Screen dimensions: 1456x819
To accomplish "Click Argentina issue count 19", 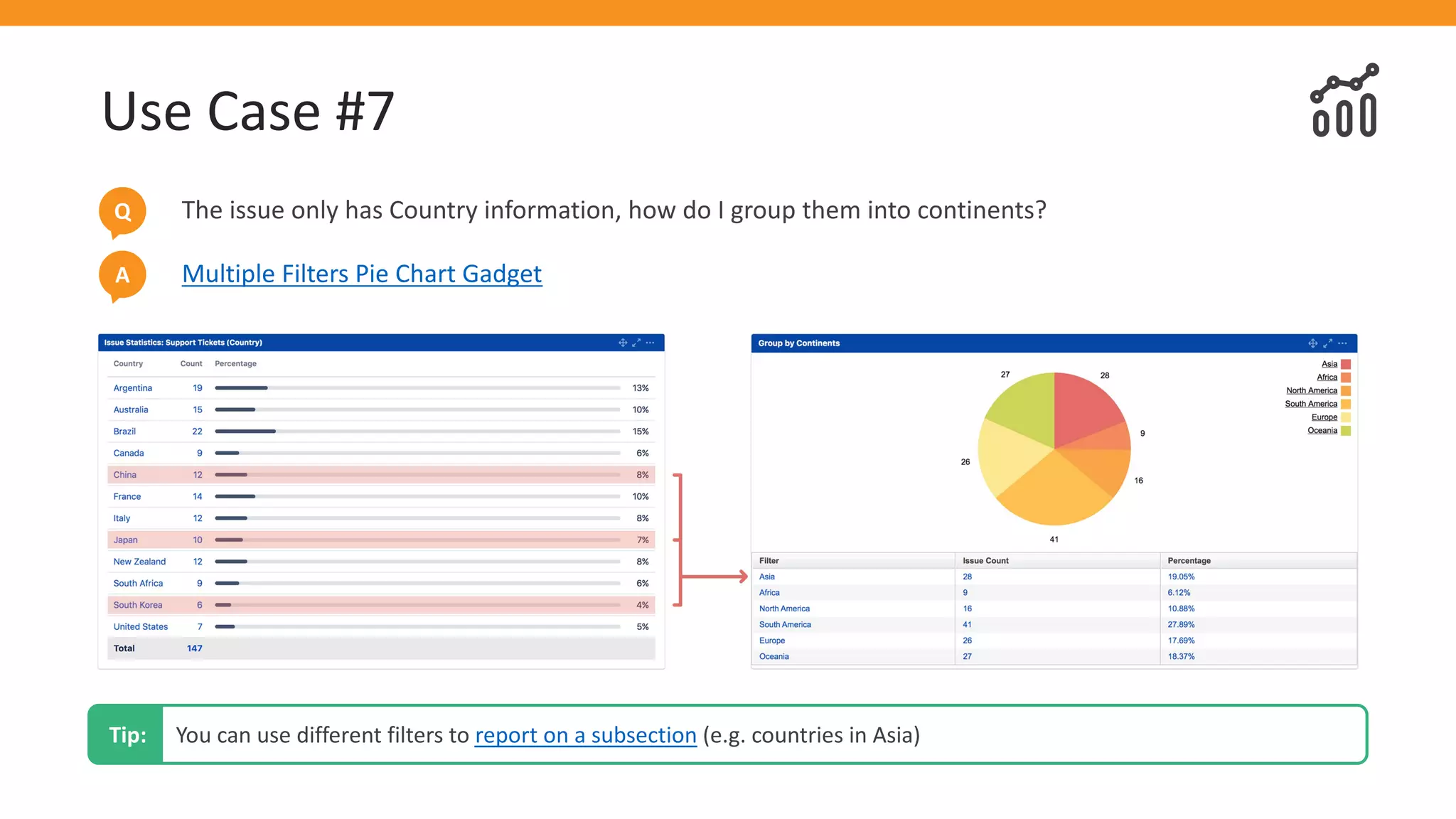I will [x=198, y=388].
